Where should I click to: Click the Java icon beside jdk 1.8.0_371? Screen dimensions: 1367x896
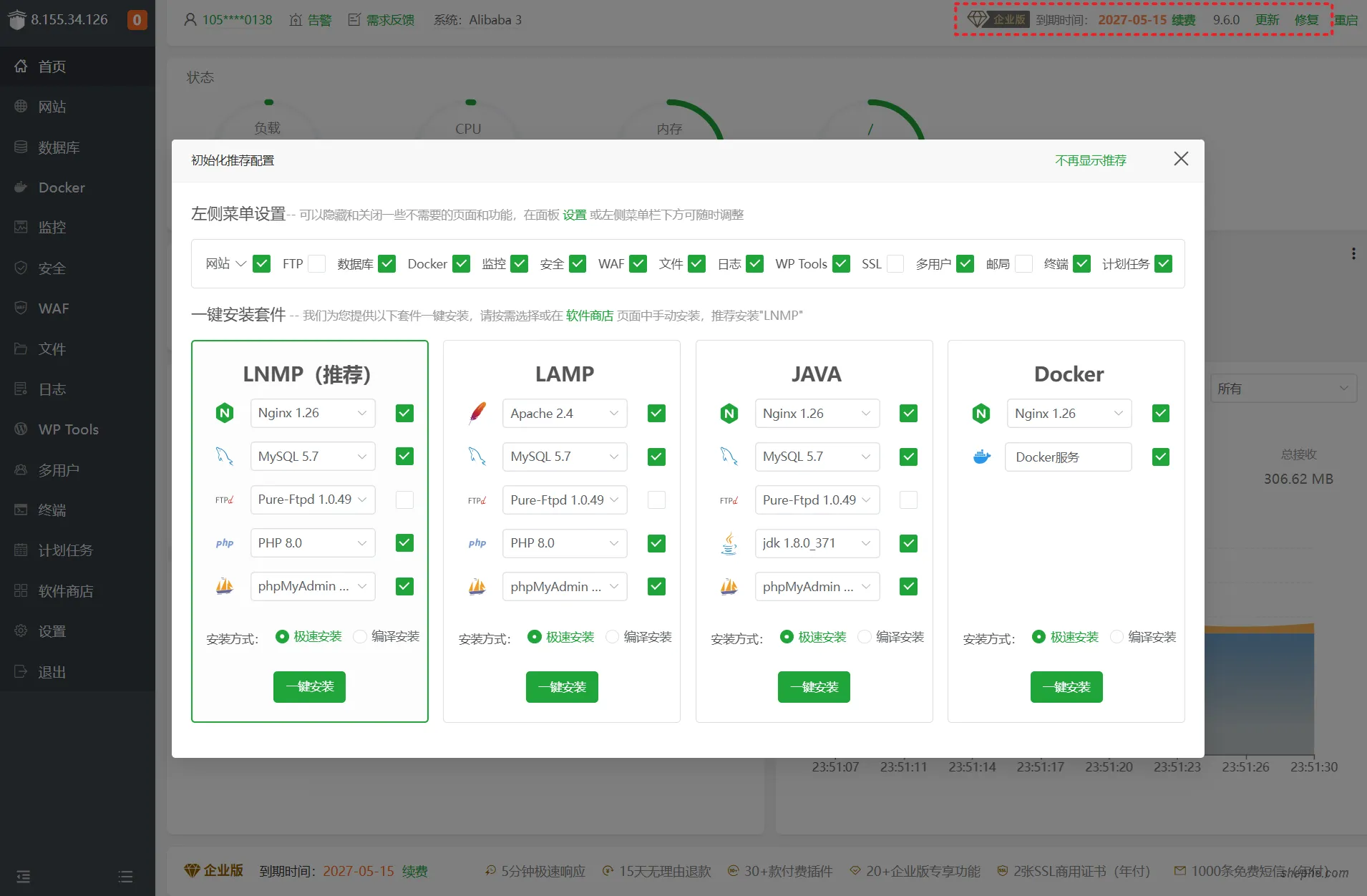(x=729, y=543)
